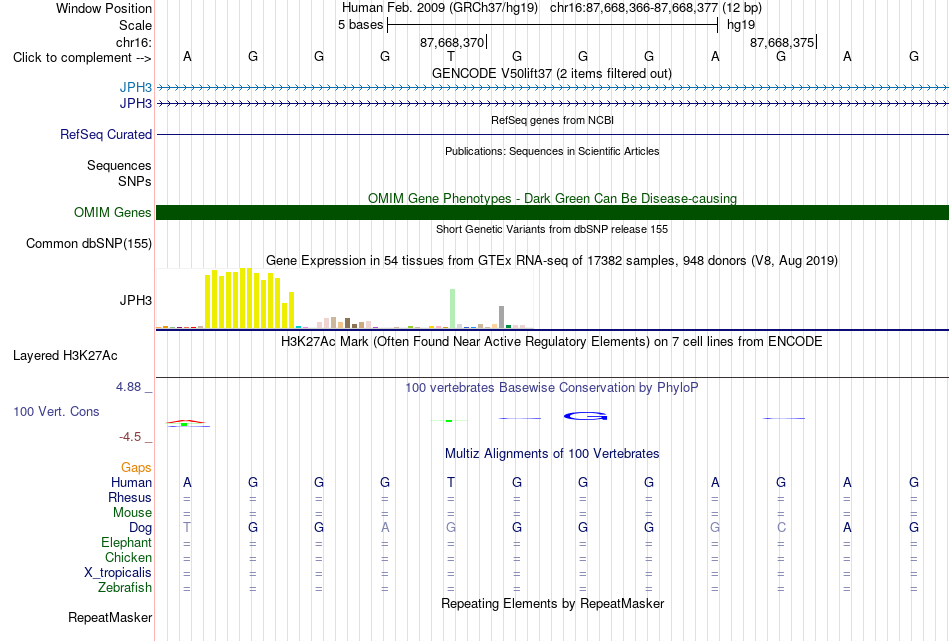Click 'Multiz Alignments of 100 Vertebrates' title
The image size is (950, 641).
(x=552, y=454)
